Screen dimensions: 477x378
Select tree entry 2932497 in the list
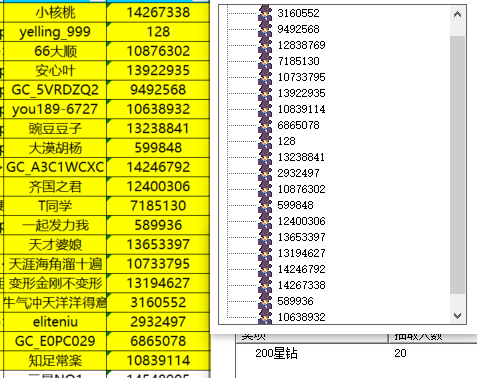click(x=298, y=173)
